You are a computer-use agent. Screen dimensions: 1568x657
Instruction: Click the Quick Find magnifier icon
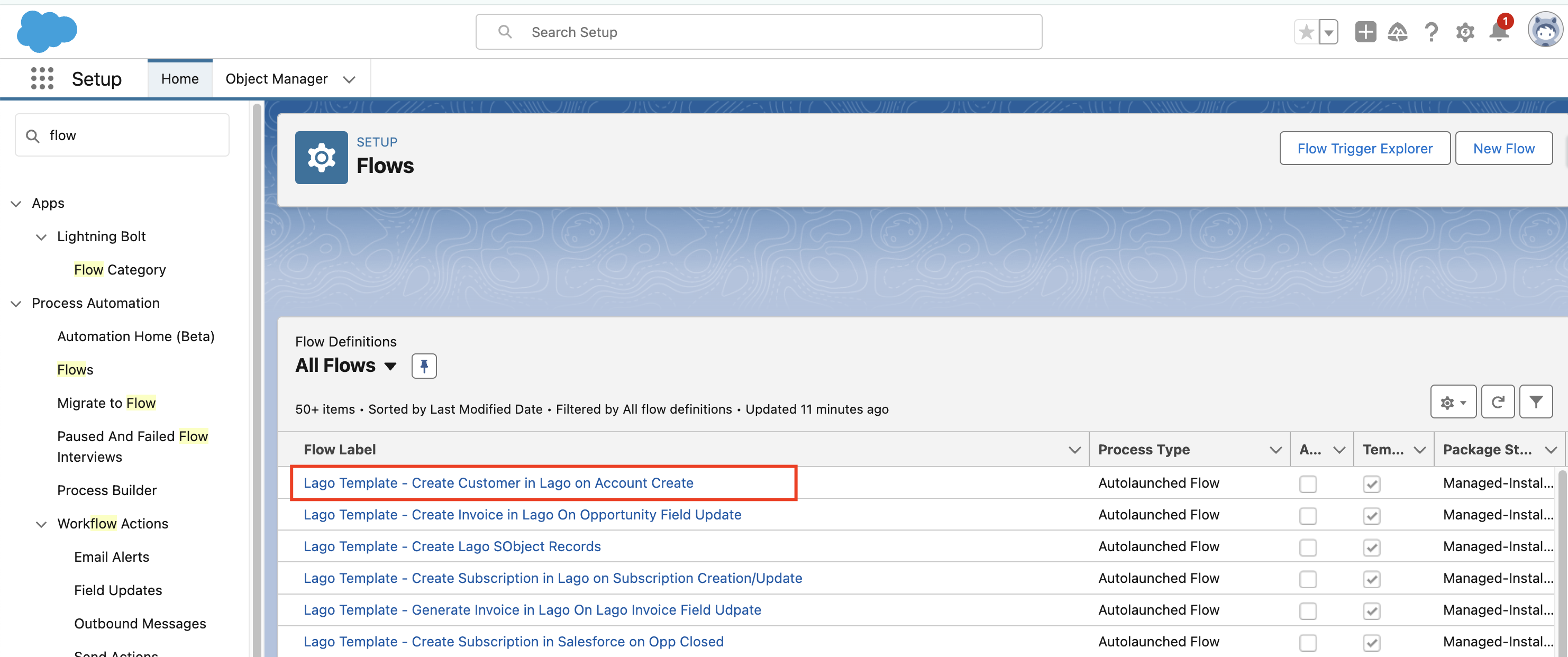[33, 136]
